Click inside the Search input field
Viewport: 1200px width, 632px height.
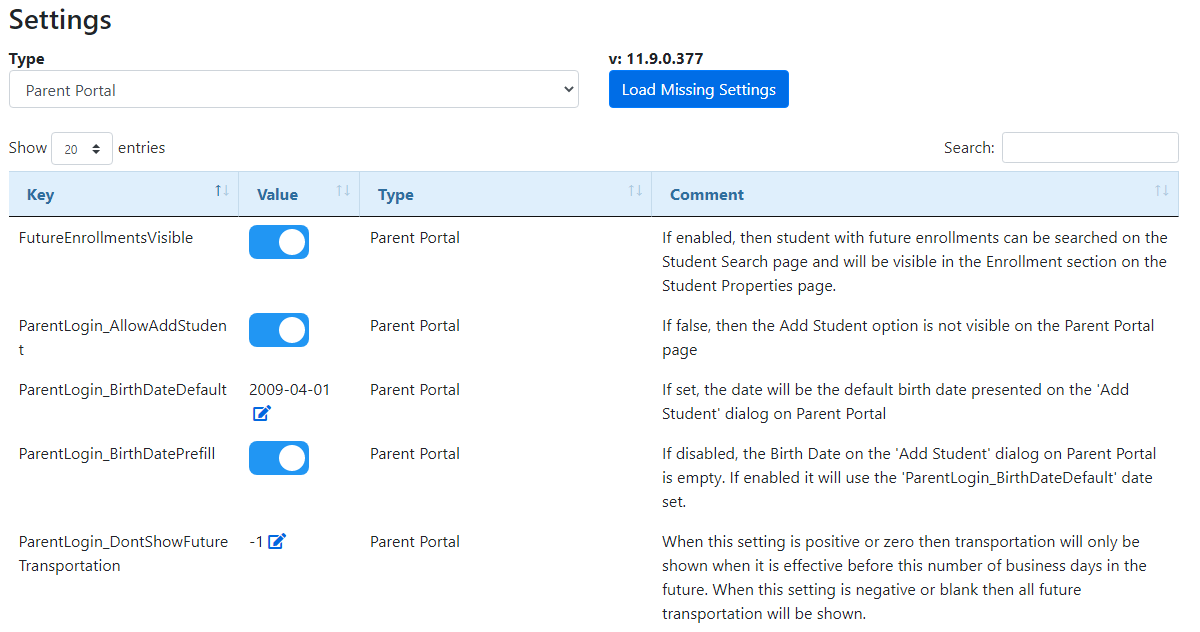pyautogui.click(x=1089, y=148)
